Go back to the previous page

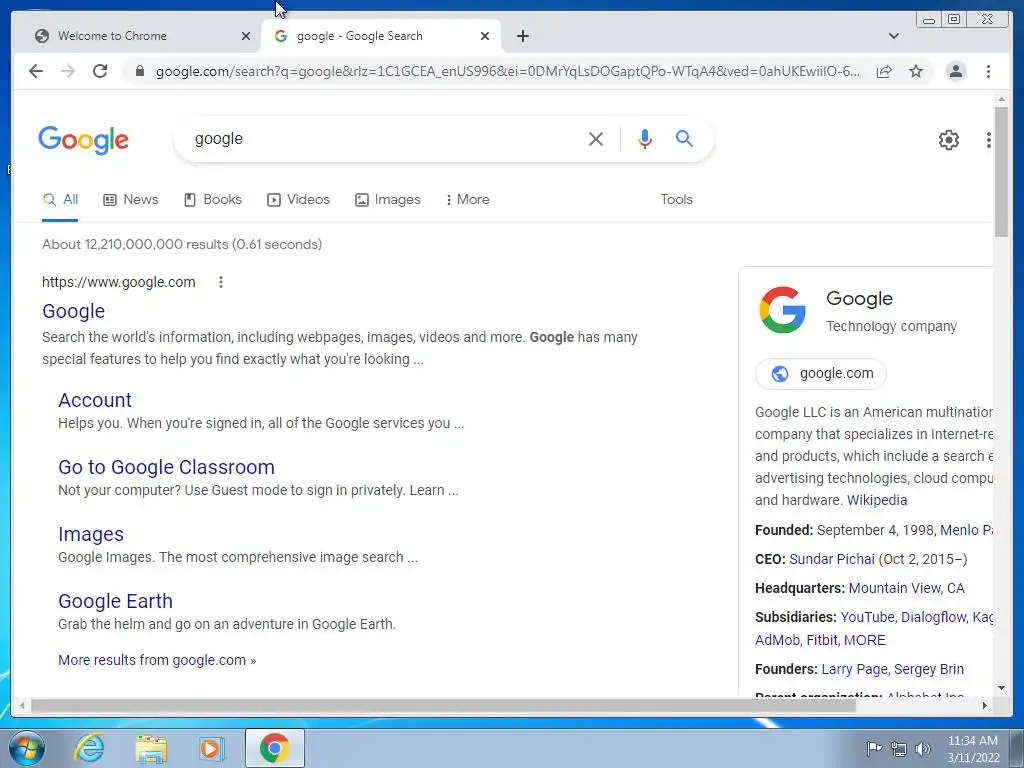click(x=36, y=71)
